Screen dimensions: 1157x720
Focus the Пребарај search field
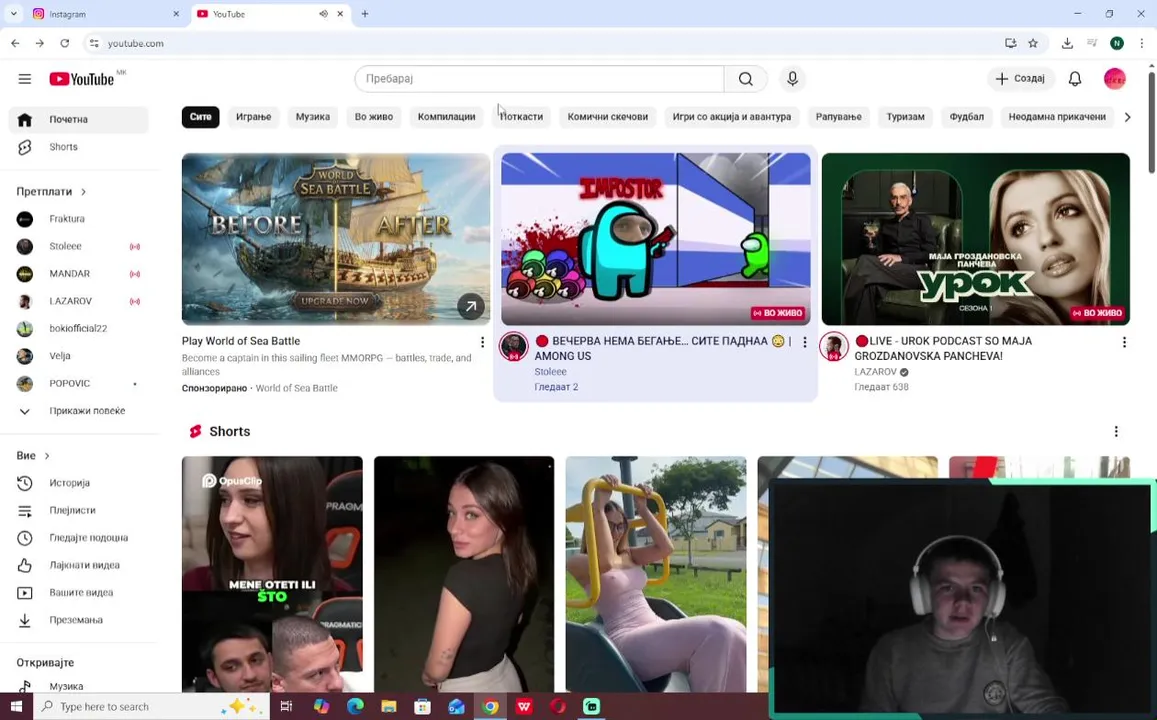pos(539,79)
